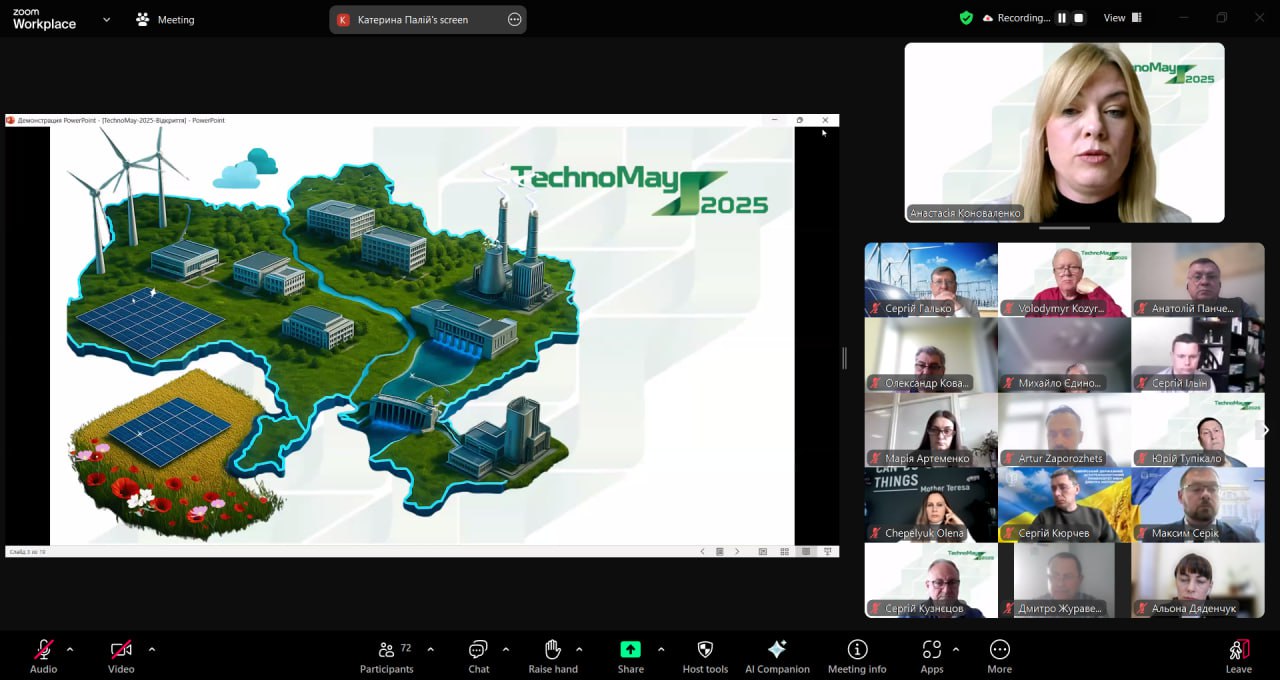The height and width of the screenshot is (680, 1280).
Task: Click the Meeting tab
Action: click(x=165, y=19)
